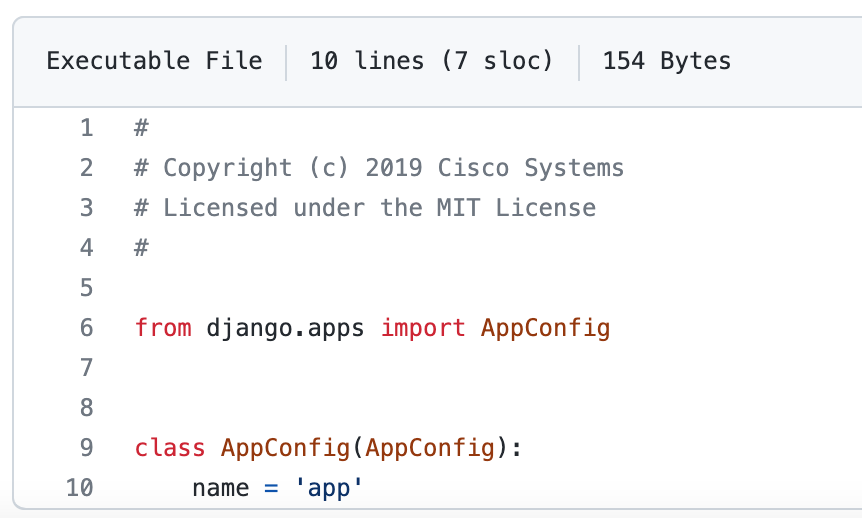862x518 pixels.
Task: Click 'django.apps' in the import statement
Action: [286, 328]
